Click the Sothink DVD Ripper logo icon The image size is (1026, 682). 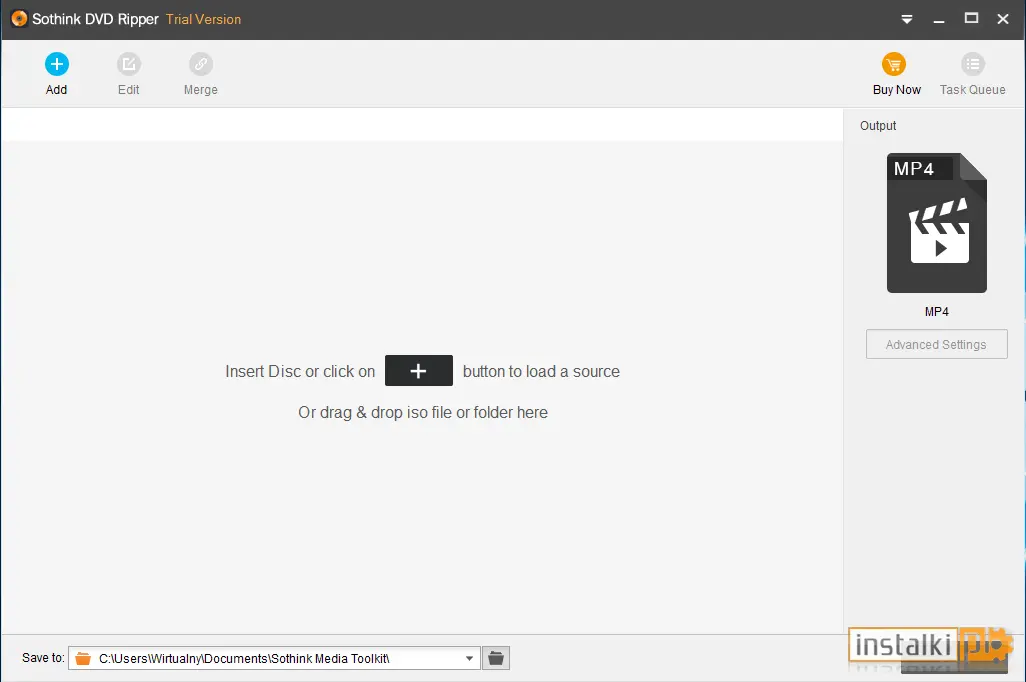click(x=20, y=19)
